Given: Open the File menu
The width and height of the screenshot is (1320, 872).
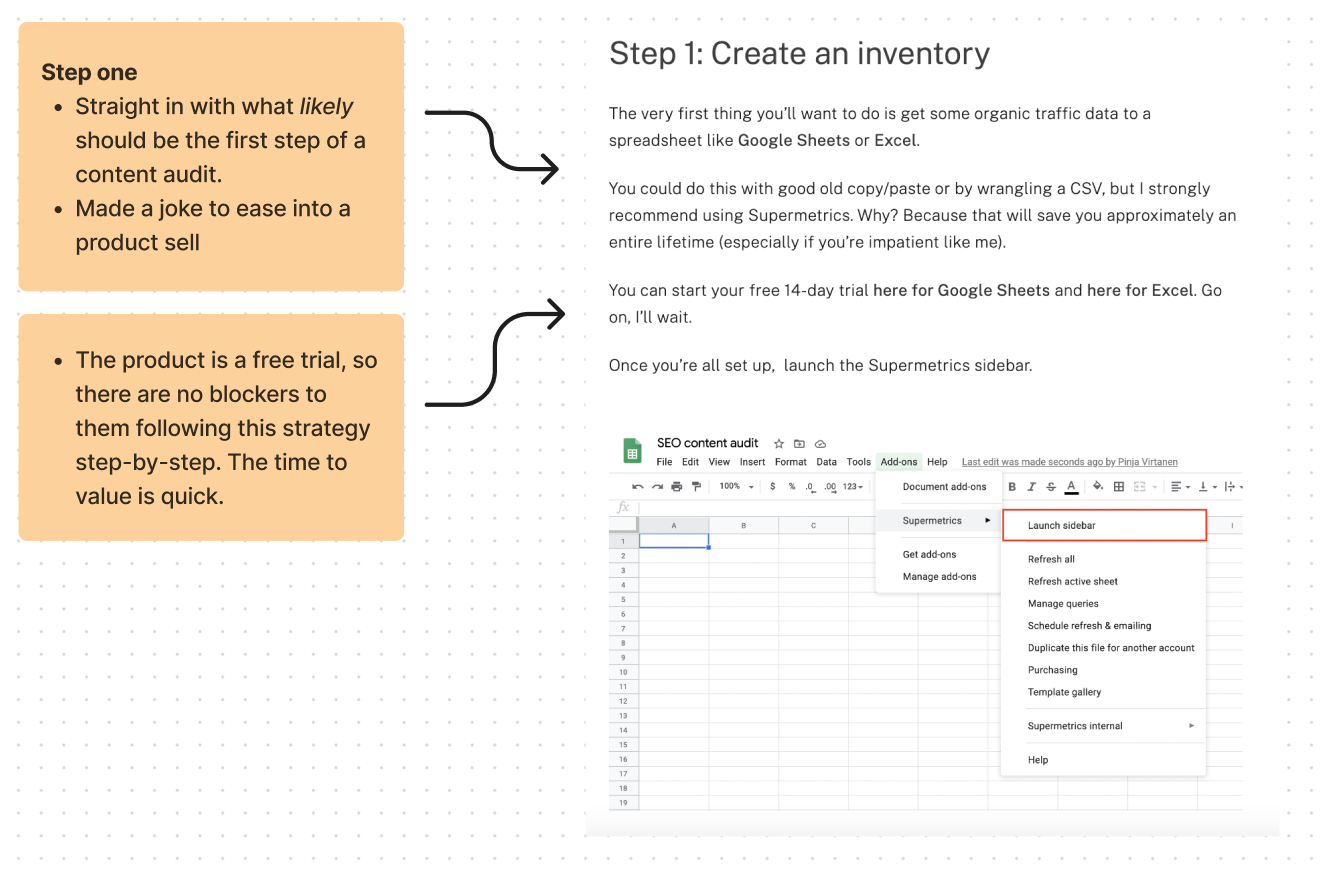Looking at the screenshot, I should (x=664, y=462).
